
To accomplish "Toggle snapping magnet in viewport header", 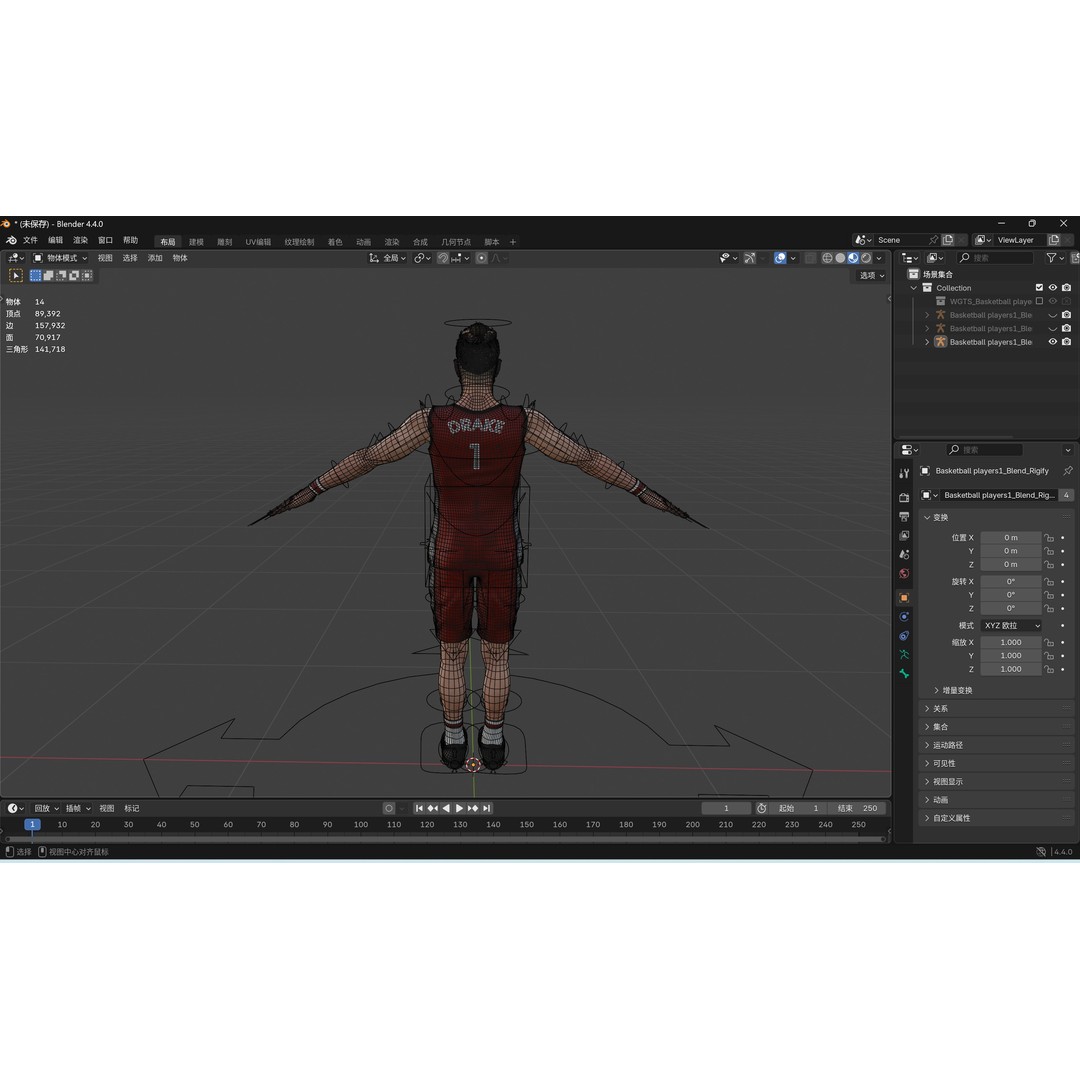I will click(x=443, y=258).
